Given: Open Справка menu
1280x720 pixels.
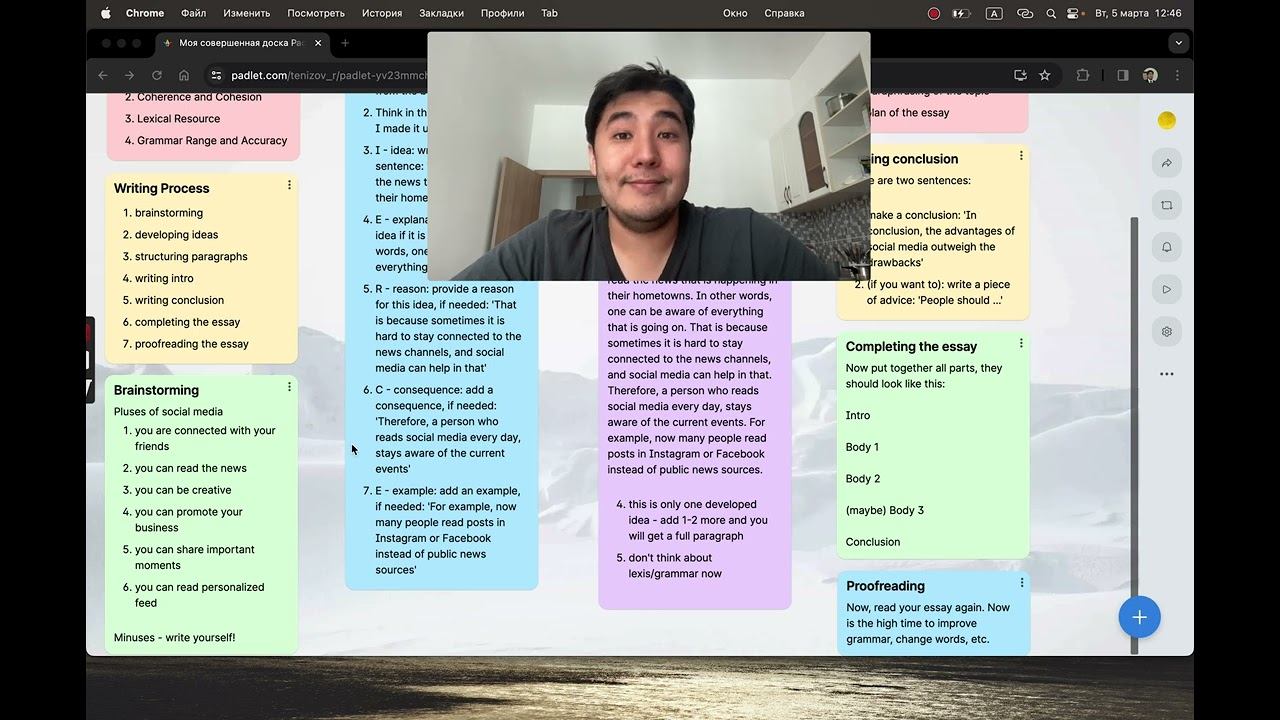Looking at the screenshot, I should 784,13.
